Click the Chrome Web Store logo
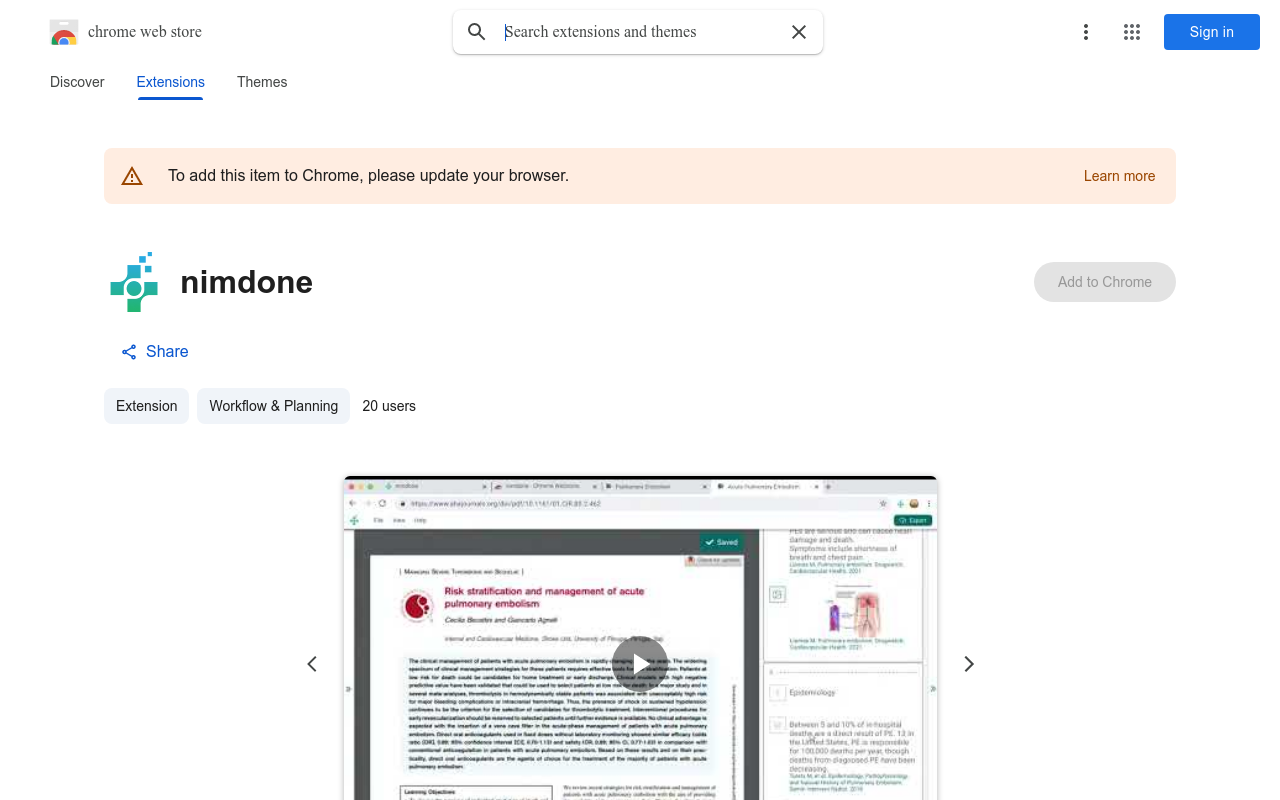This screenshot has width=1280, height=800. (x=64, y=32)
